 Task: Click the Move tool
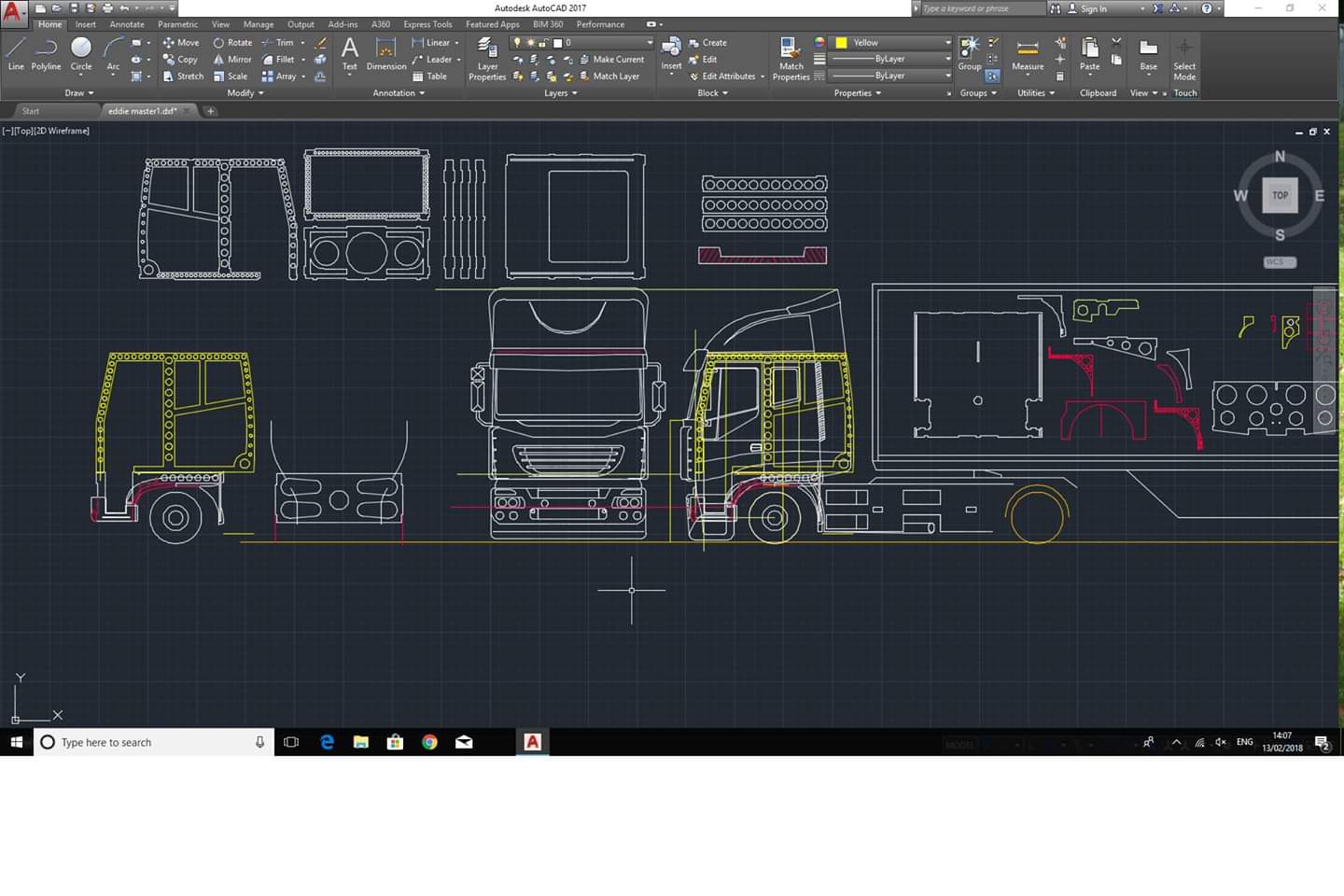coord(180,42)
